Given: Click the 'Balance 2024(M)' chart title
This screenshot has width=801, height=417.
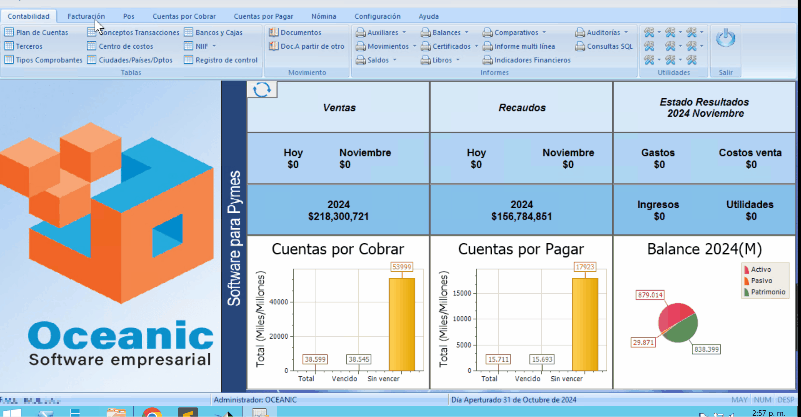Looking at the screenshot, I should click(x=704, y=249).
